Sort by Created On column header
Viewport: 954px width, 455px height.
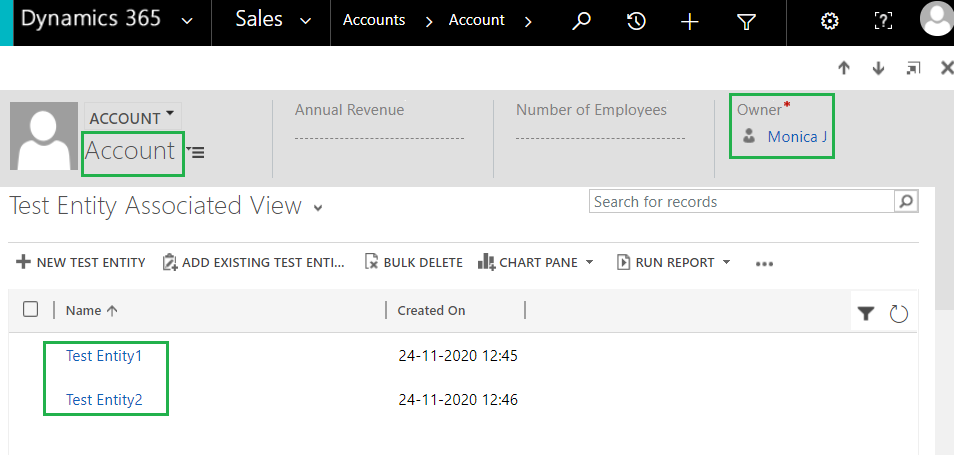point(431,310)
